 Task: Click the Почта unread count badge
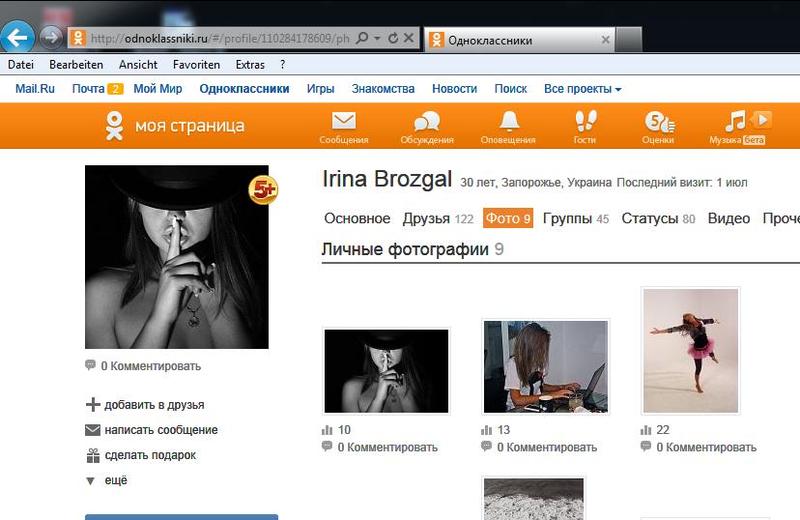tap(115, 89)
